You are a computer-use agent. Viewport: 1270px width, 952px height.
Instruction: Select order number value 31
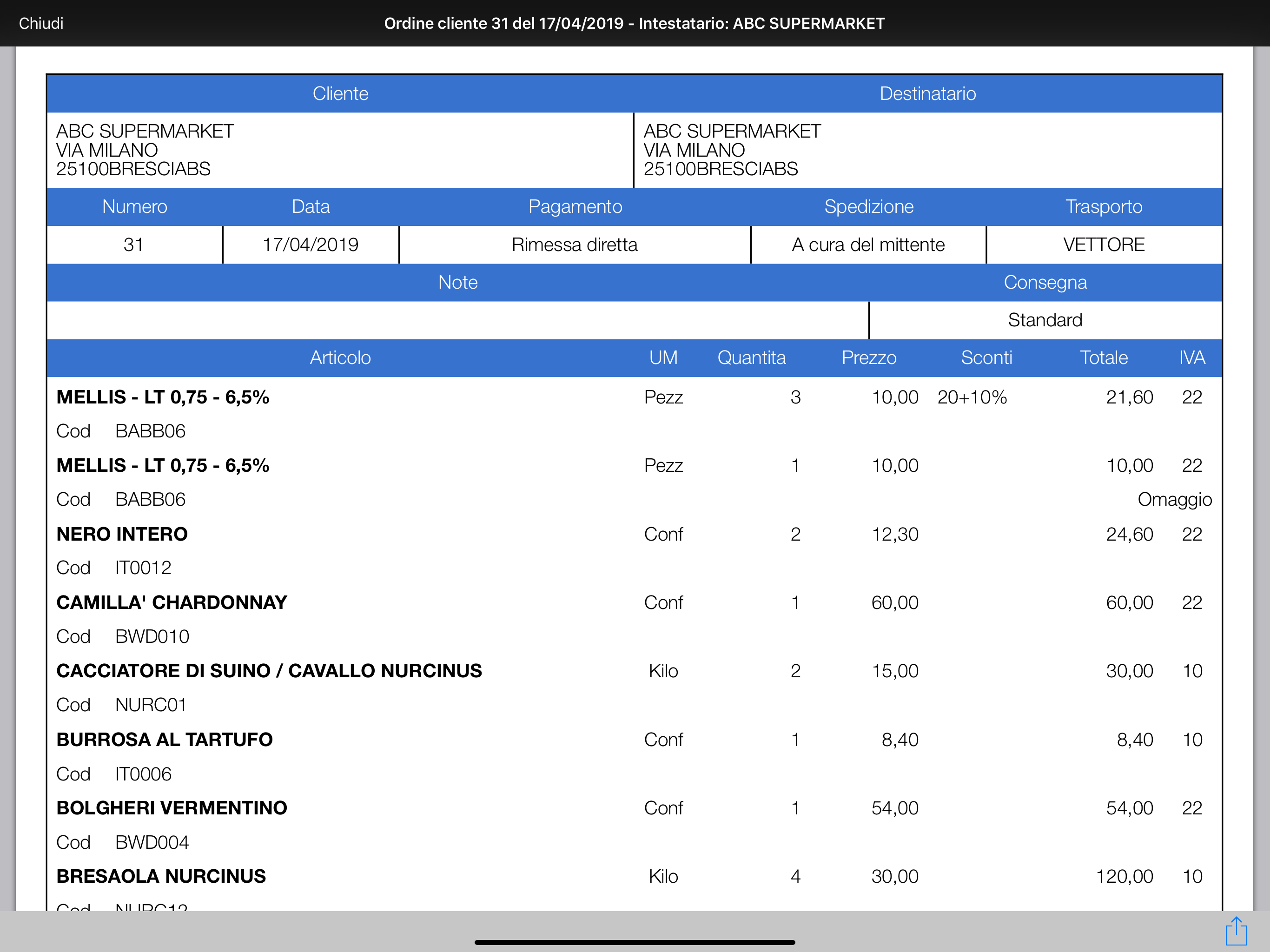coord(133,245)
